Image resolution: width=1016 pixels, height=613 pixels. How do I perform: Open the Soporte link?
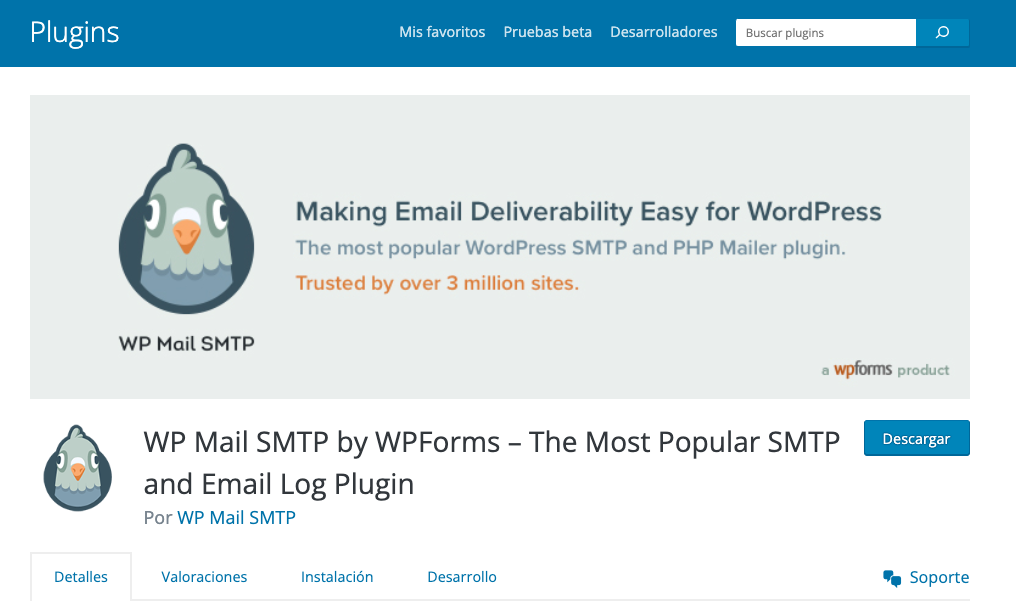tap(939, 577)
